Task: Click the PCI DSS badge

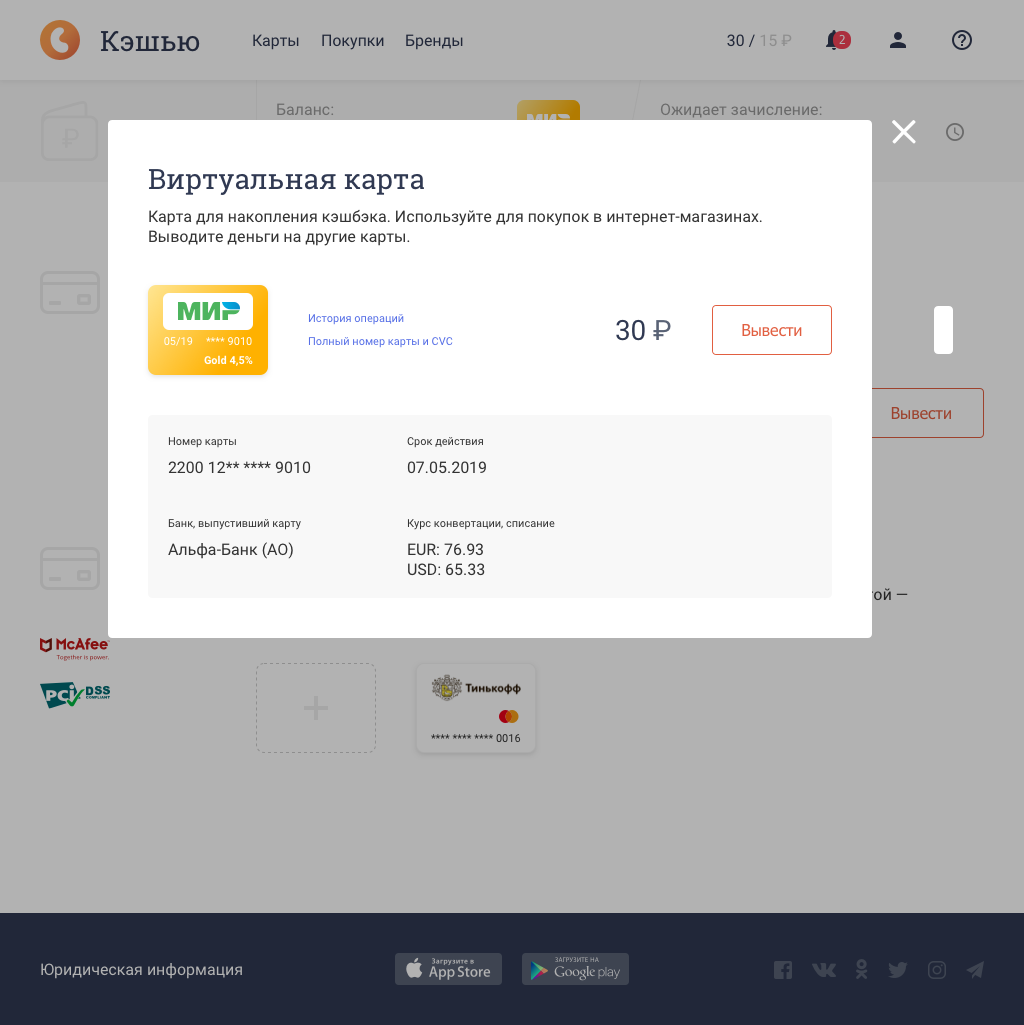Action: [x=75, y=694]
